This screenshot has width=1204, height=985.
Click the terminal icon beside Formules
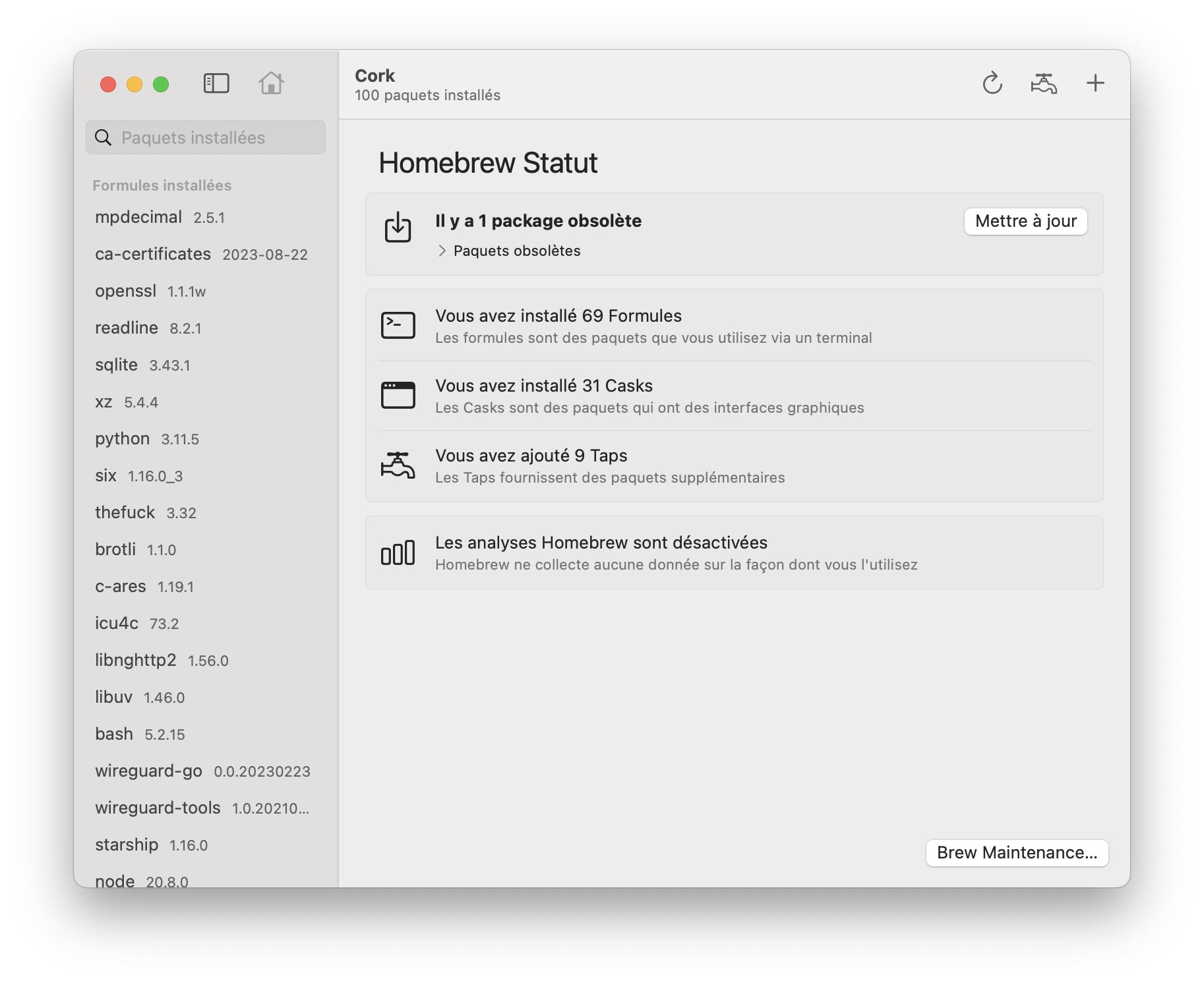pyautogui.click(x=398, y=325)
